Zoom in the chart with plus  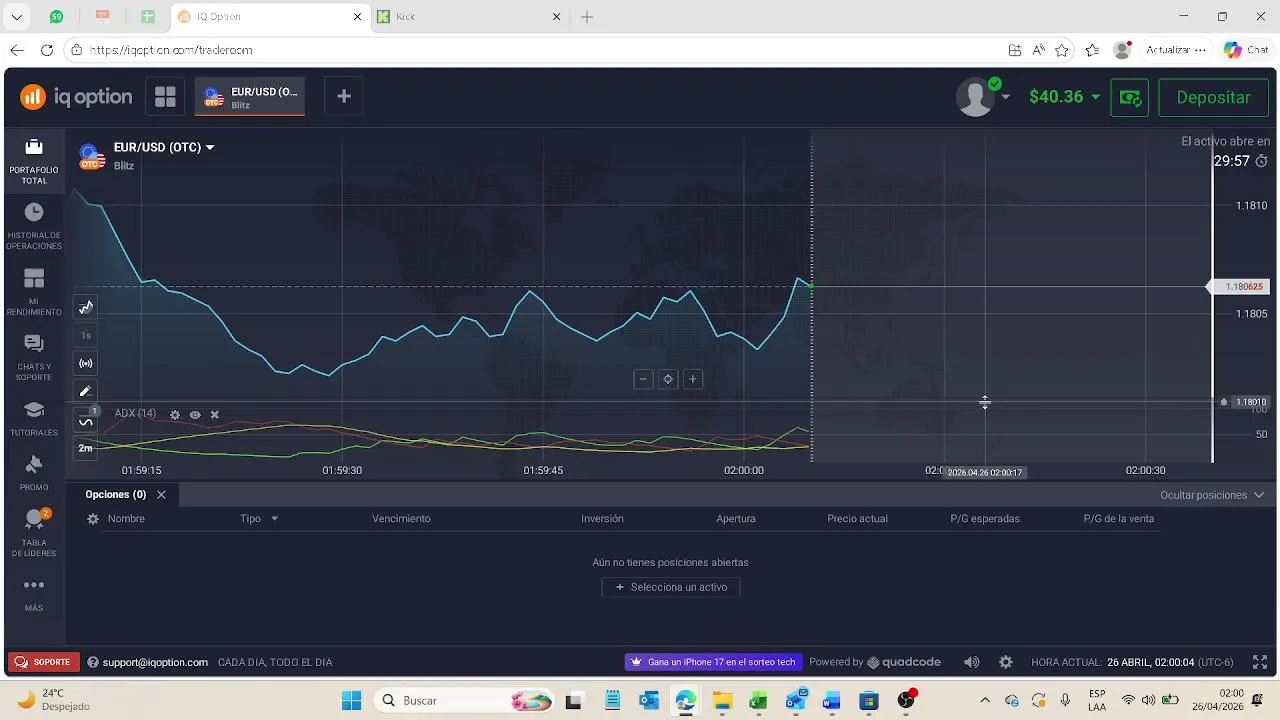(692, 379)
